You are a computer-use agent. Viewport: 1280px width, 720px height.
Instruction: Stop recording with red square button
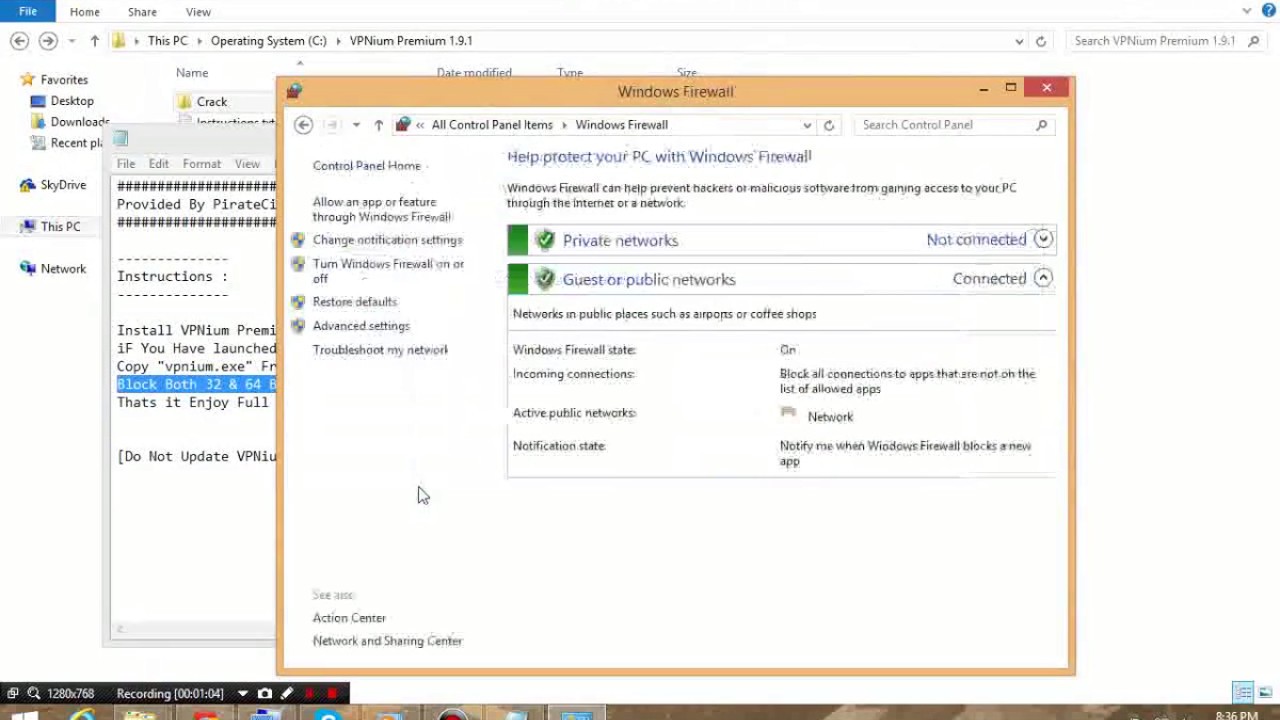point(332,693)
